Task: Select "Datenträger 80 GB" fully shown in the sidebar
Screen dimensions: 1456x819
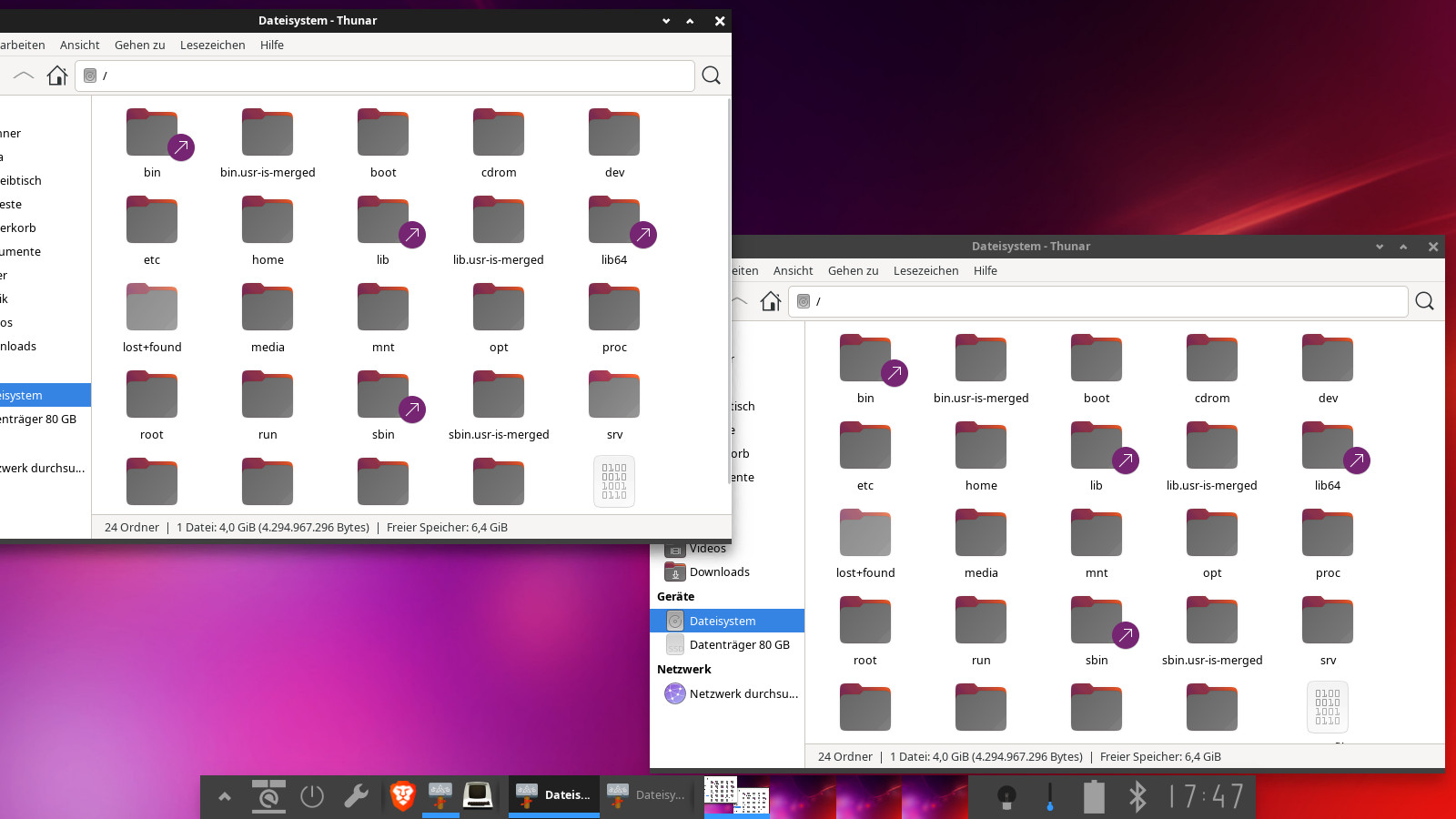Action: [739, 645]
